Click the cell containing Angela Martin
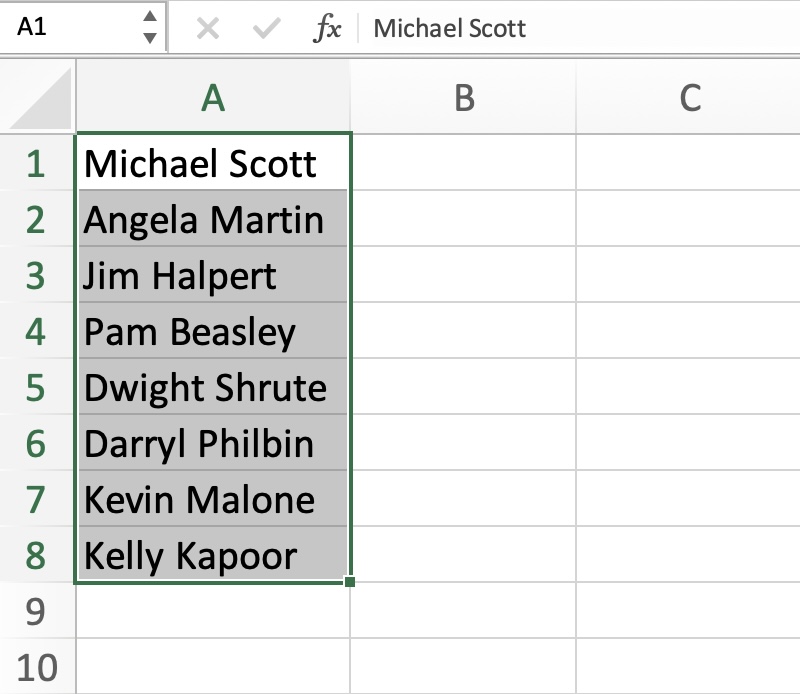Image resolution: width=800 pixels, height=694 pixels. (213, 218)
